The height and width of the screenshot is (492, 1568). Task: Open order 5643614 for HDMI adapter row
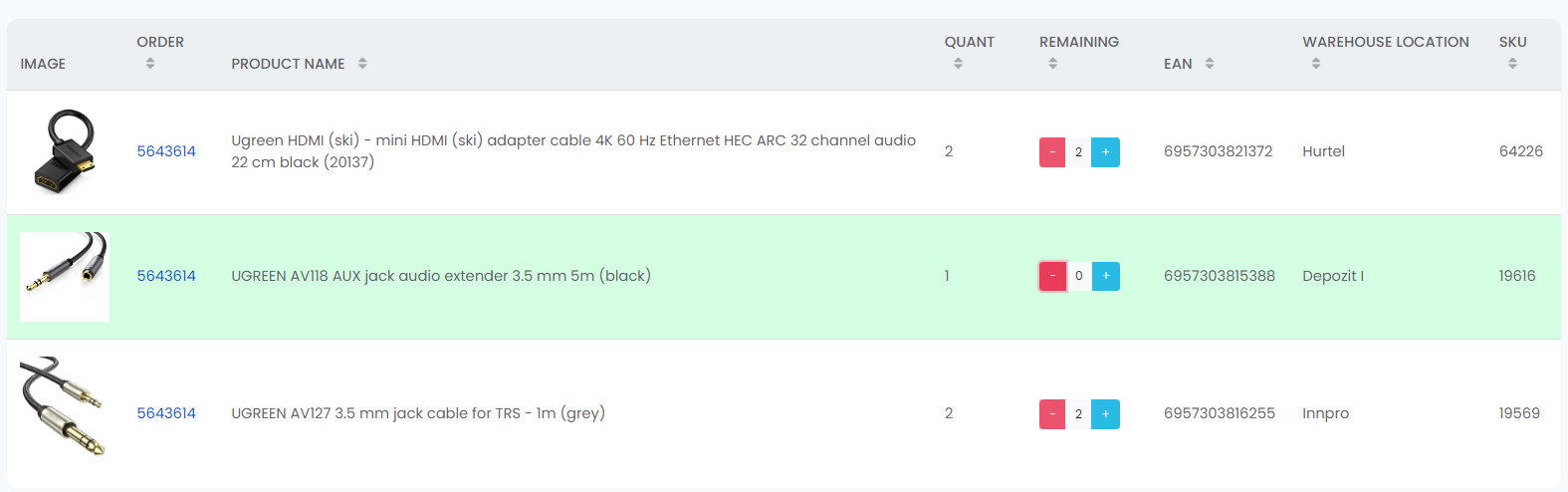(166, 151)
